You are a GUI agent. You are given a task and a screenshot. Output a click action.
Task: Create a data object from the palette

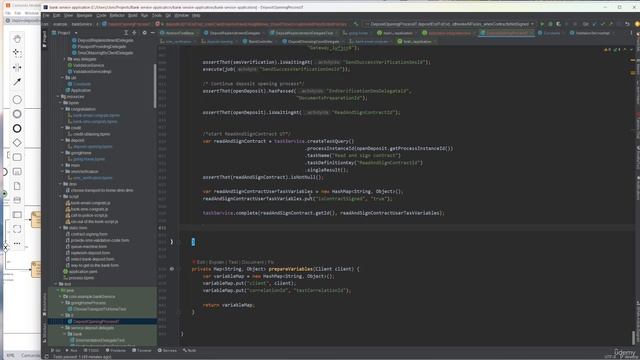[17, 186]
